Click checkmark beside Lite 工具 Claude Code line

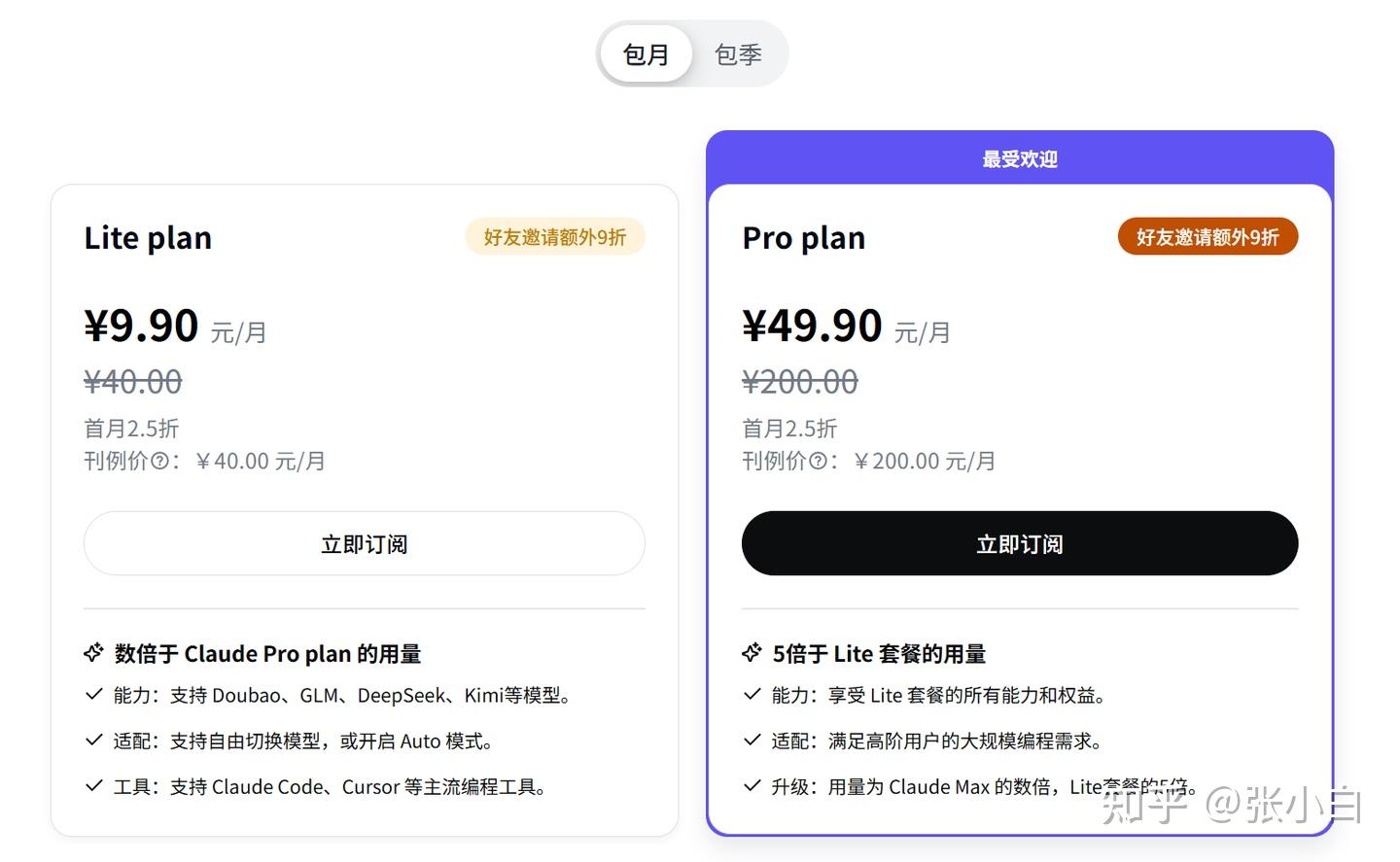click(94, 785)
